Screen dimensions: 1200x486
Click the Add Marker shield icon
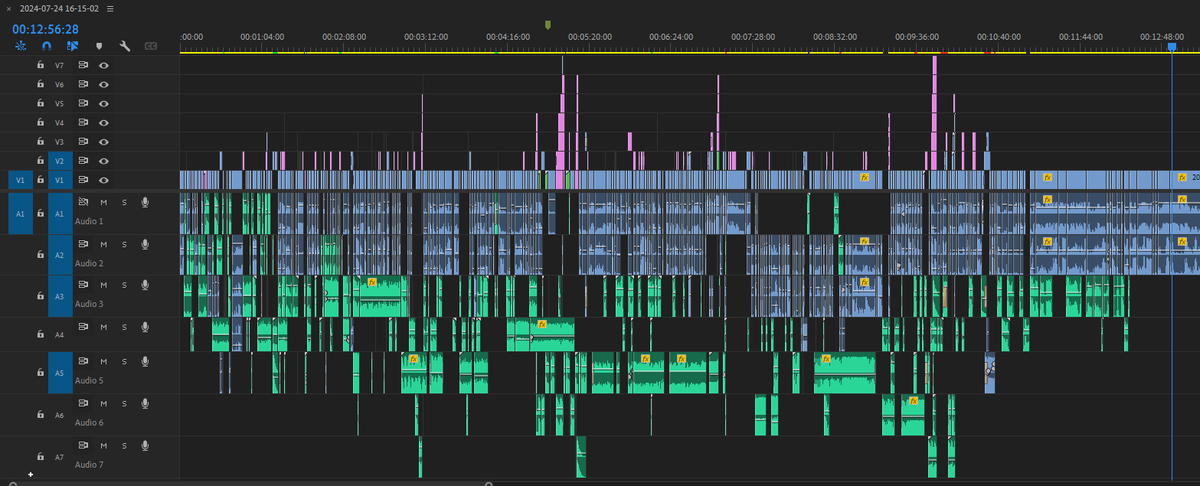pos(99,46)
